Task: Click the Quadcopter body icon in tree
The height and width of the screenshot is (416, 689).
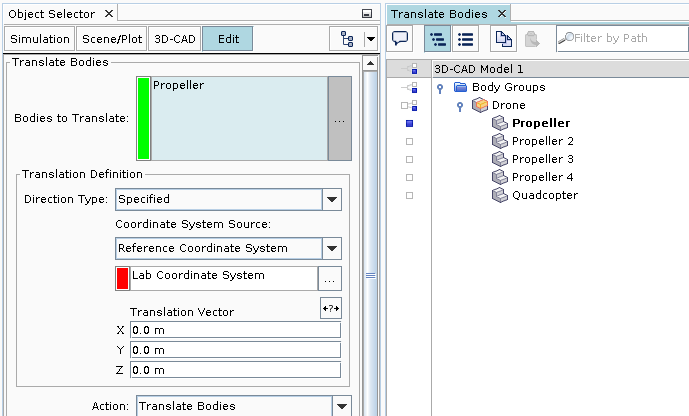Action: click(499, 195)
